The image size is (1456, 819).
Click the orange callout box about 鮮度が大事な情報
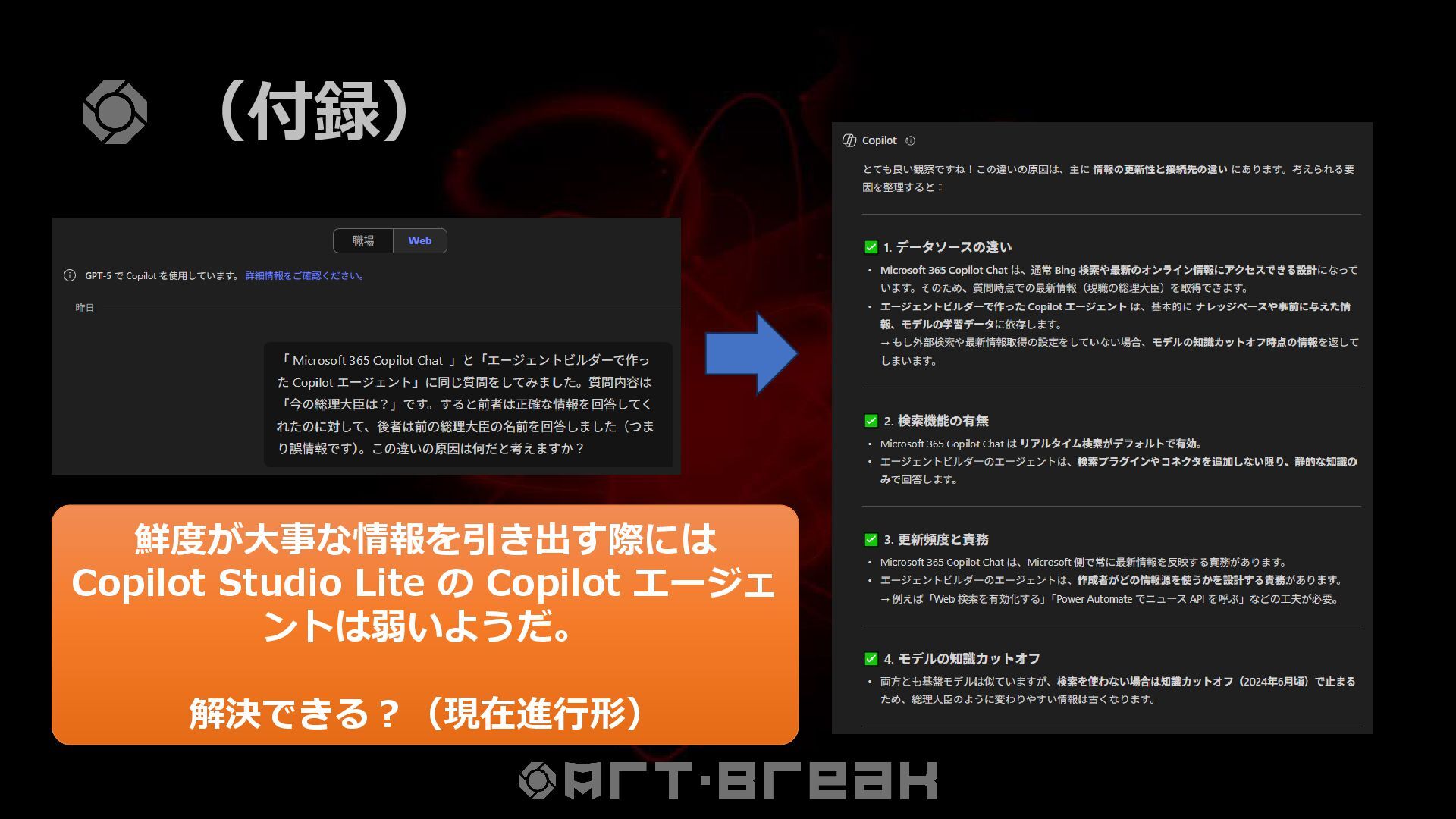[x=425, y=625]
